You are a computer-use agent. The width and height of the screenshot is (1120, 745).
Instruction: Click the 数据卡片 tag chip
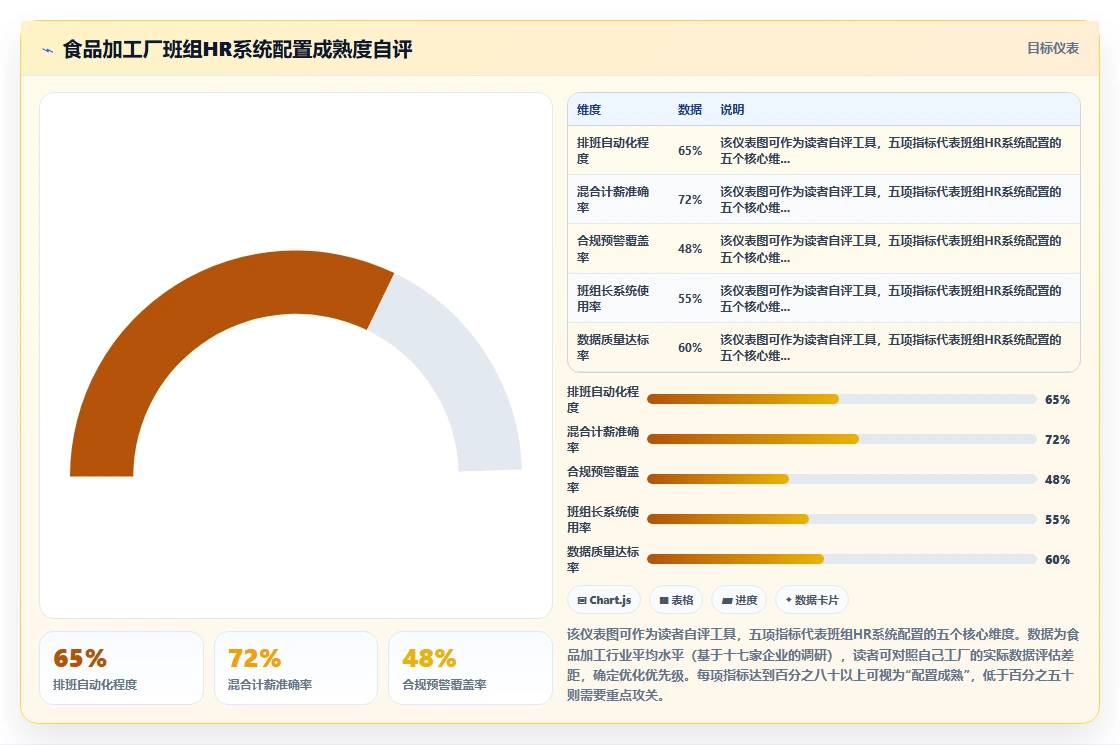coord(811,600)
